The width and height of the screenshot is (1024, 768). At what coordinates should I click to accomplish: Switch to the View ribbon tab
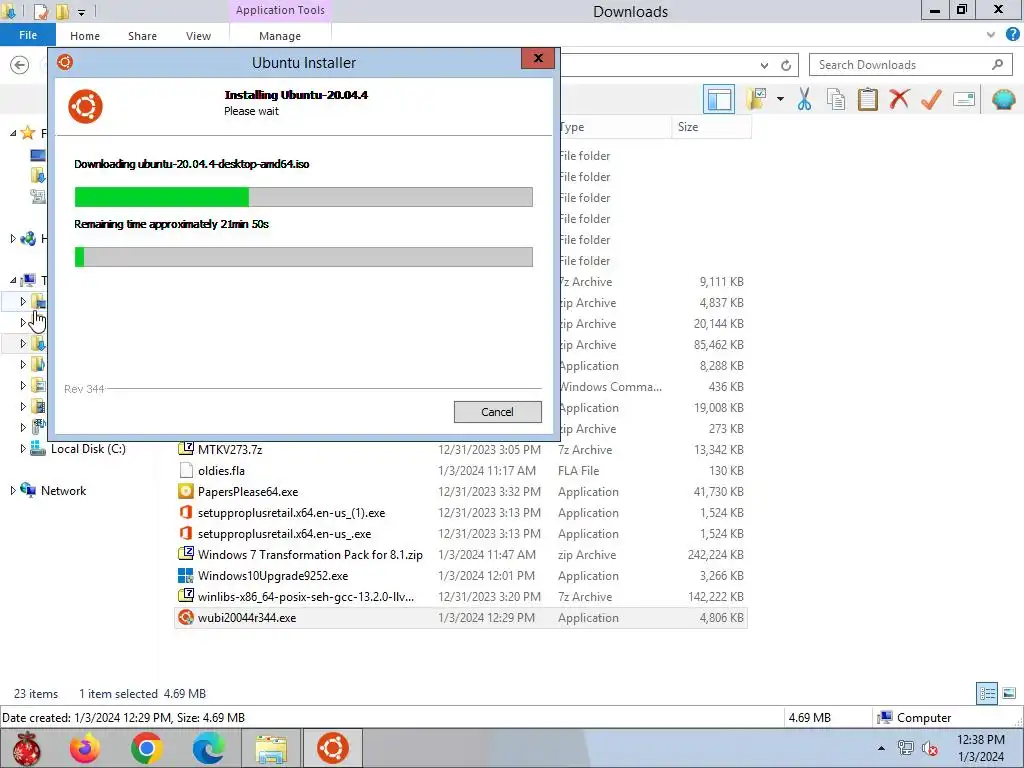198,36
